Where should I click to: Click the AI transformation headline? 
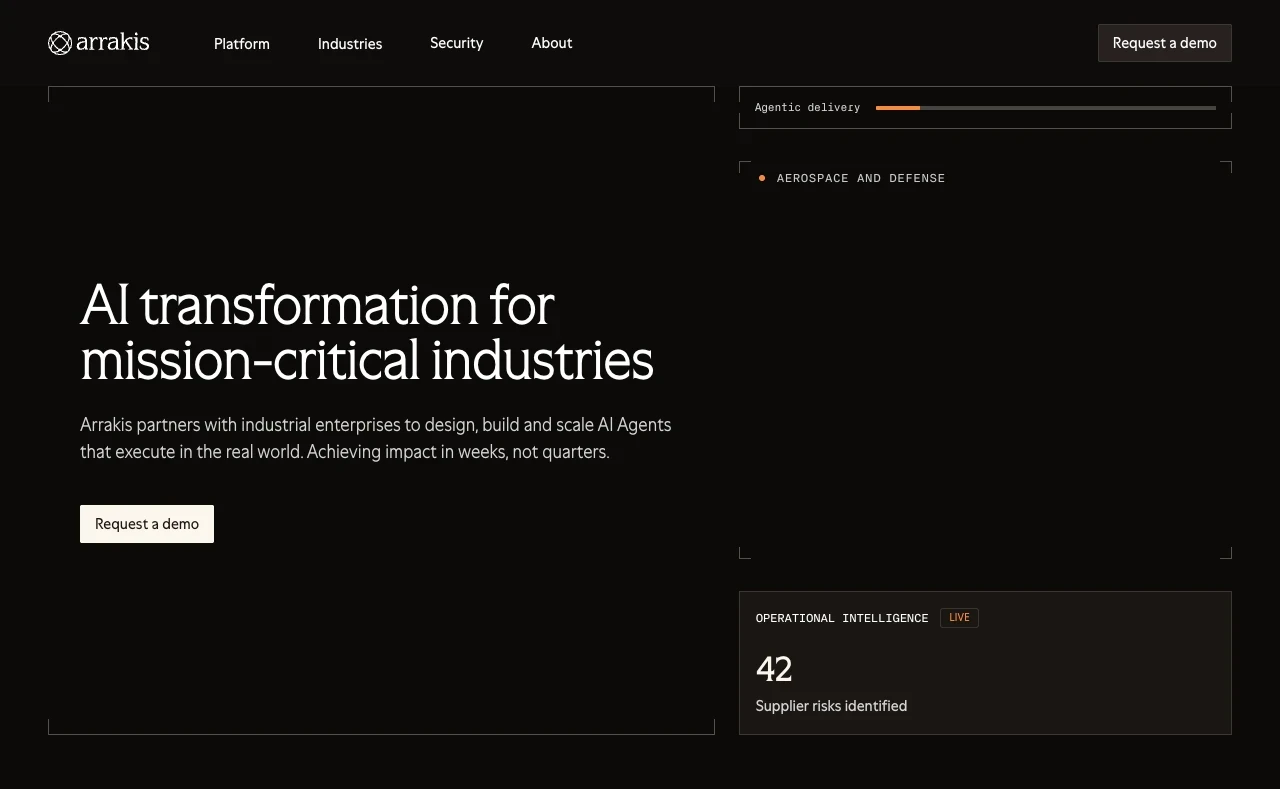coord(367,332)
